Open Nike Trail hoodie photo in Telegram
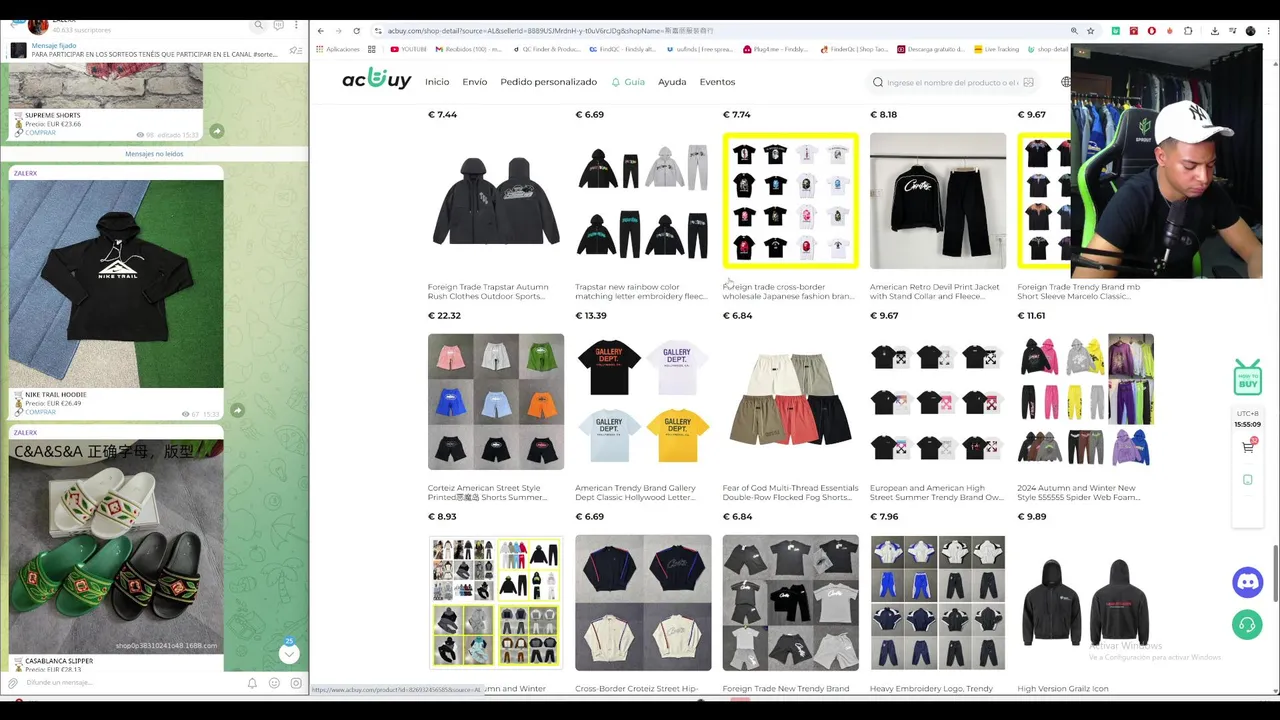This screenshot has width=1280, height=720. click(116, 283)
